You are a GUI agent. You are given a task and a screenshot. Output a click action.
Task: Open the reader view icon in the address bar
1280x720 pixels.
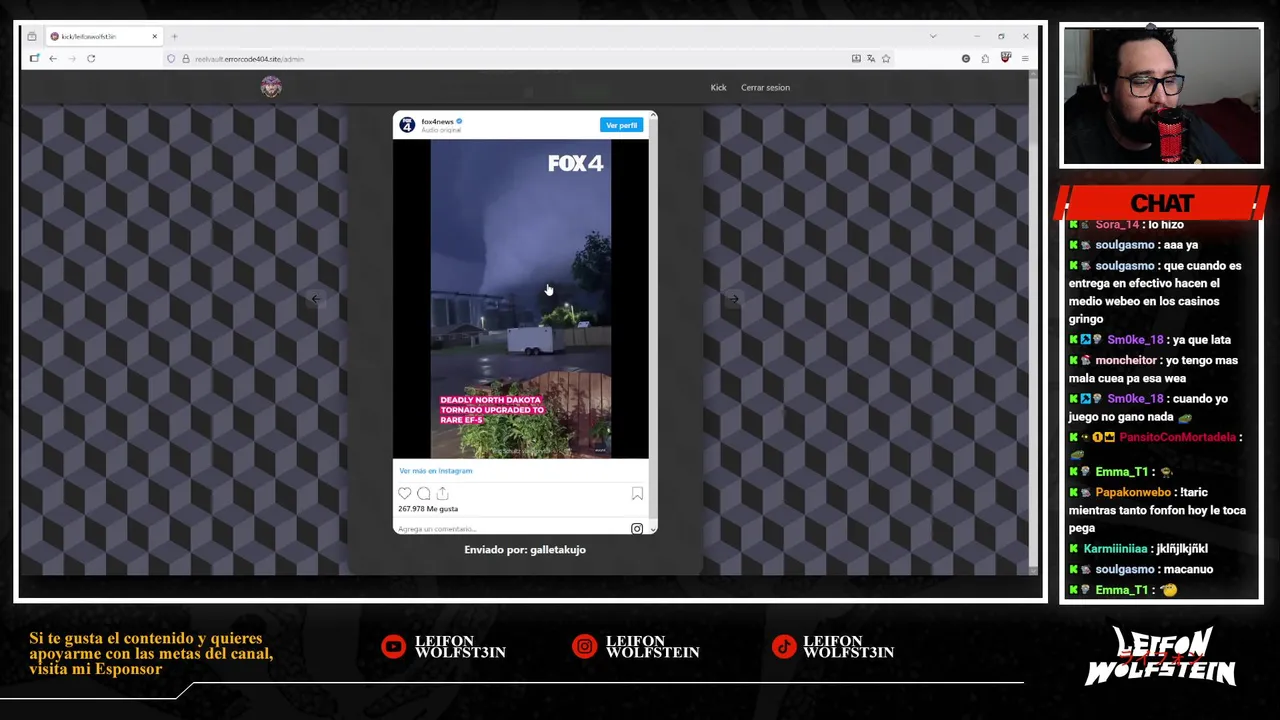point(856,59)
